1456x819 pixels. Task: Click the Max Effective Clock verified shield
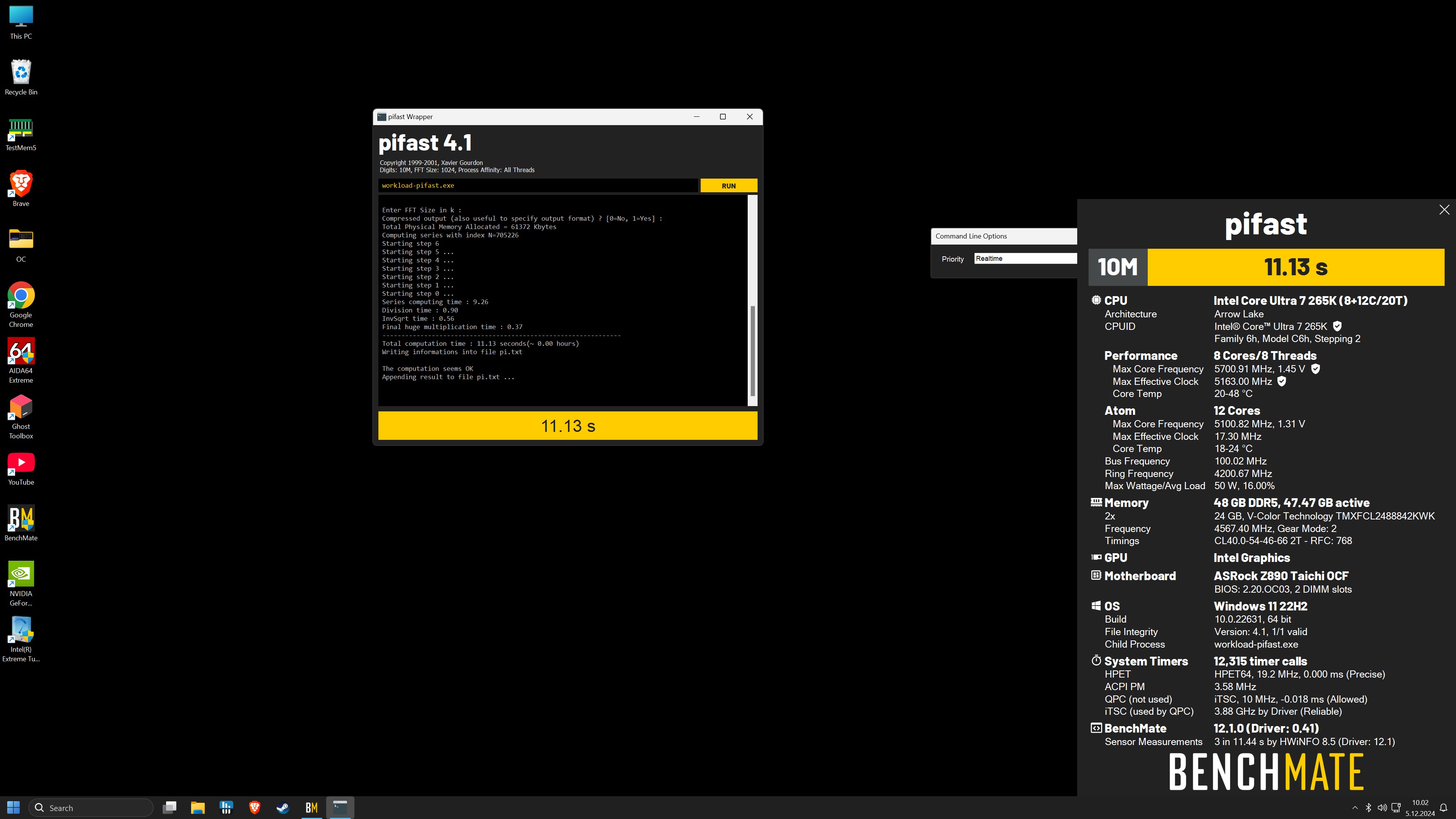point(1282,381)
